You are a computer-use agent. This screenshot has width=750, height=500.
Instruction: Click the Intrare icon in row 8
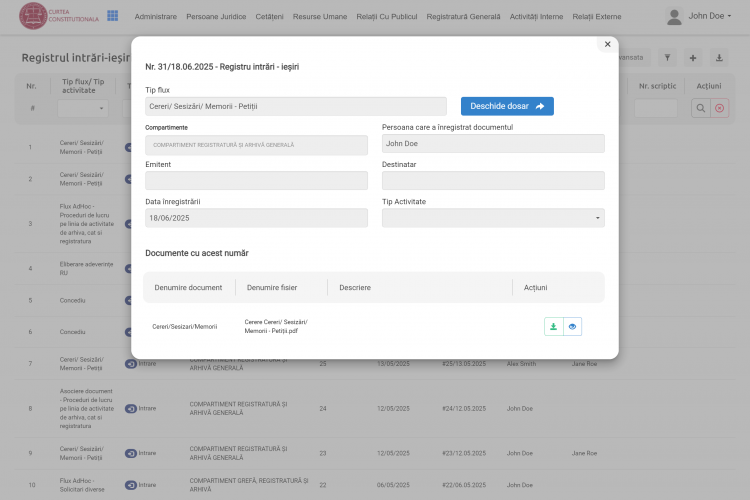[131, 409]
